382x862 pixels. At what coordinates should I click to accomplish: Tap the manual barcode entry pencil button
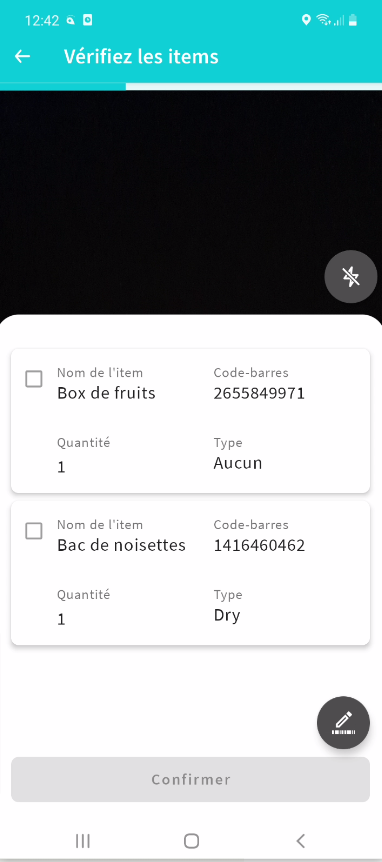click(x=344, y=722)
